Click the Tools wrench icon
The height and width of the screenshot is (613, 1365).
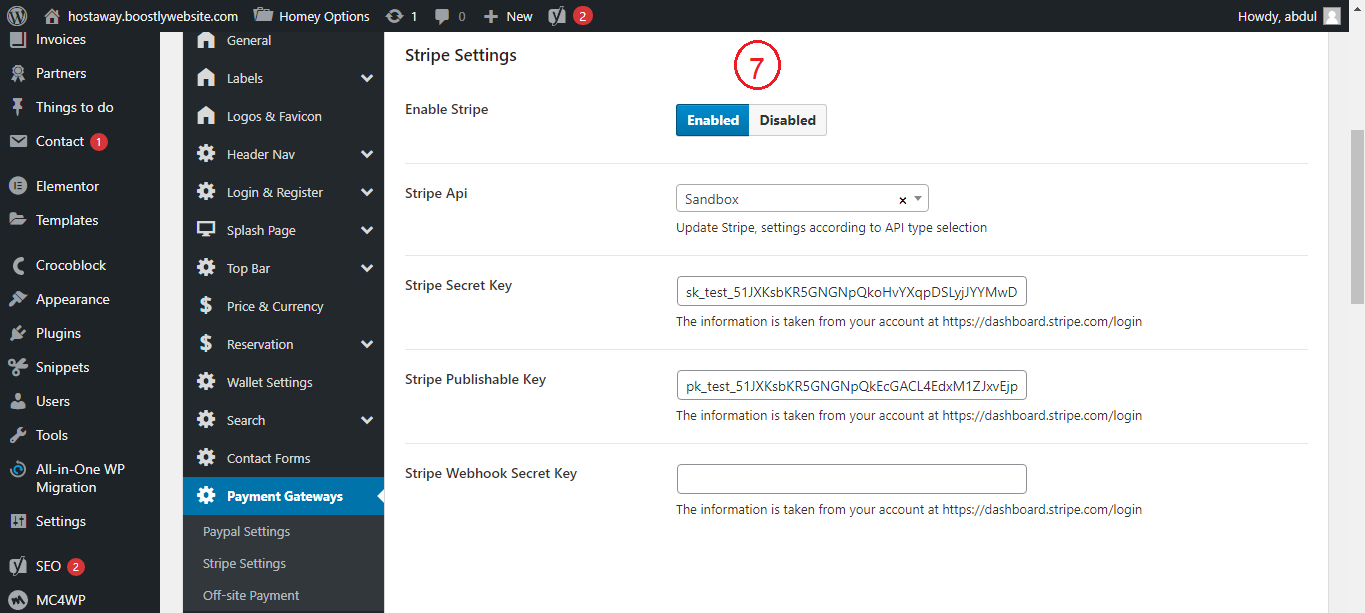pyautogui.click(x=17, y=435)
